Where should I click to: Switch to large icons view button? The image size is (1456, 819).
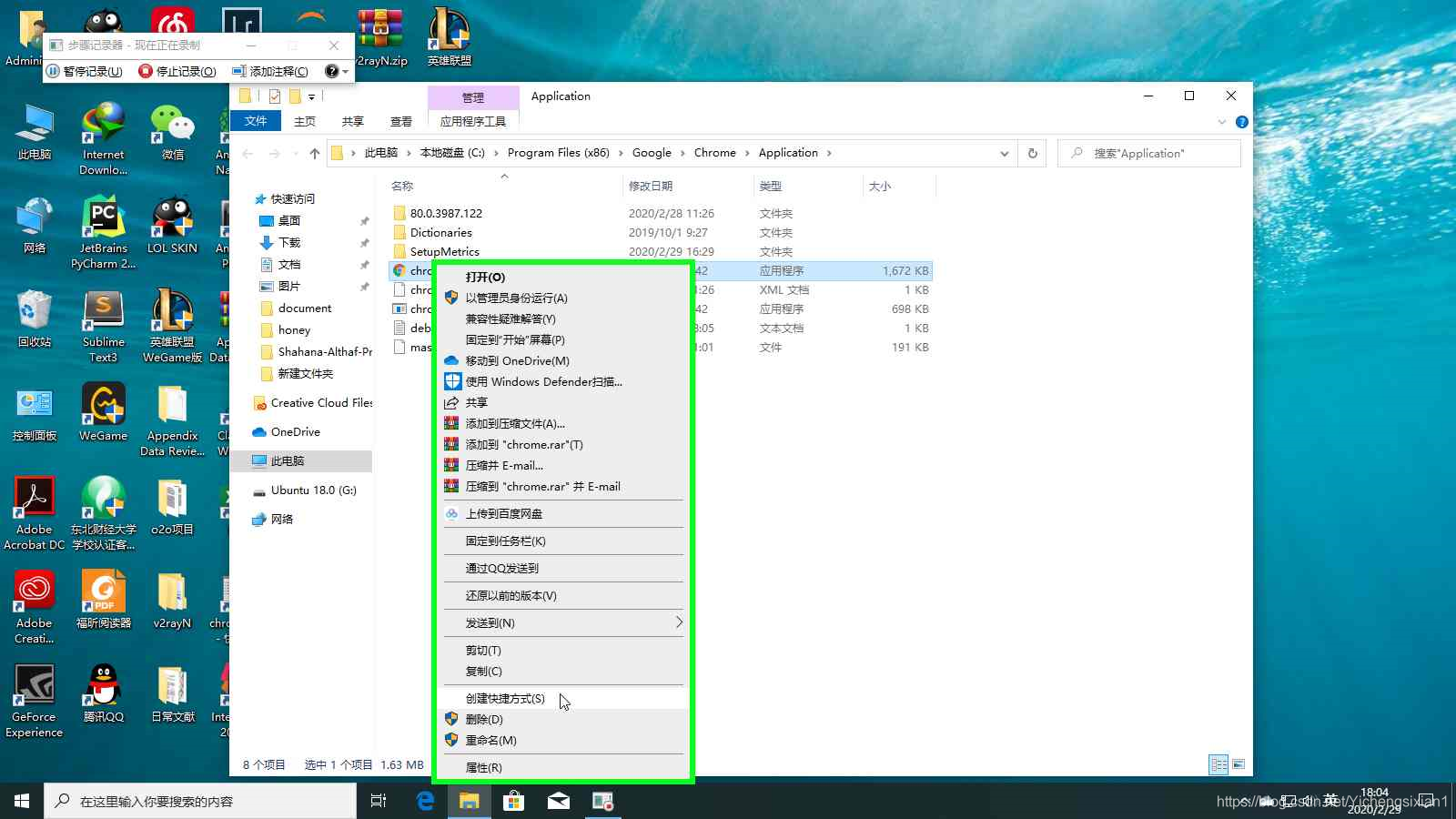pyautogui.click(x=1238, y=764)
